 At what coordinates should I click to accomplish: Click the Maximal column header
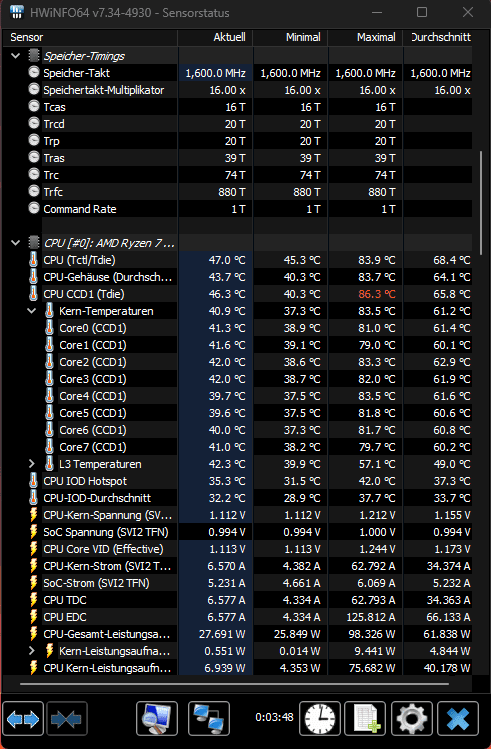[365, 37]
